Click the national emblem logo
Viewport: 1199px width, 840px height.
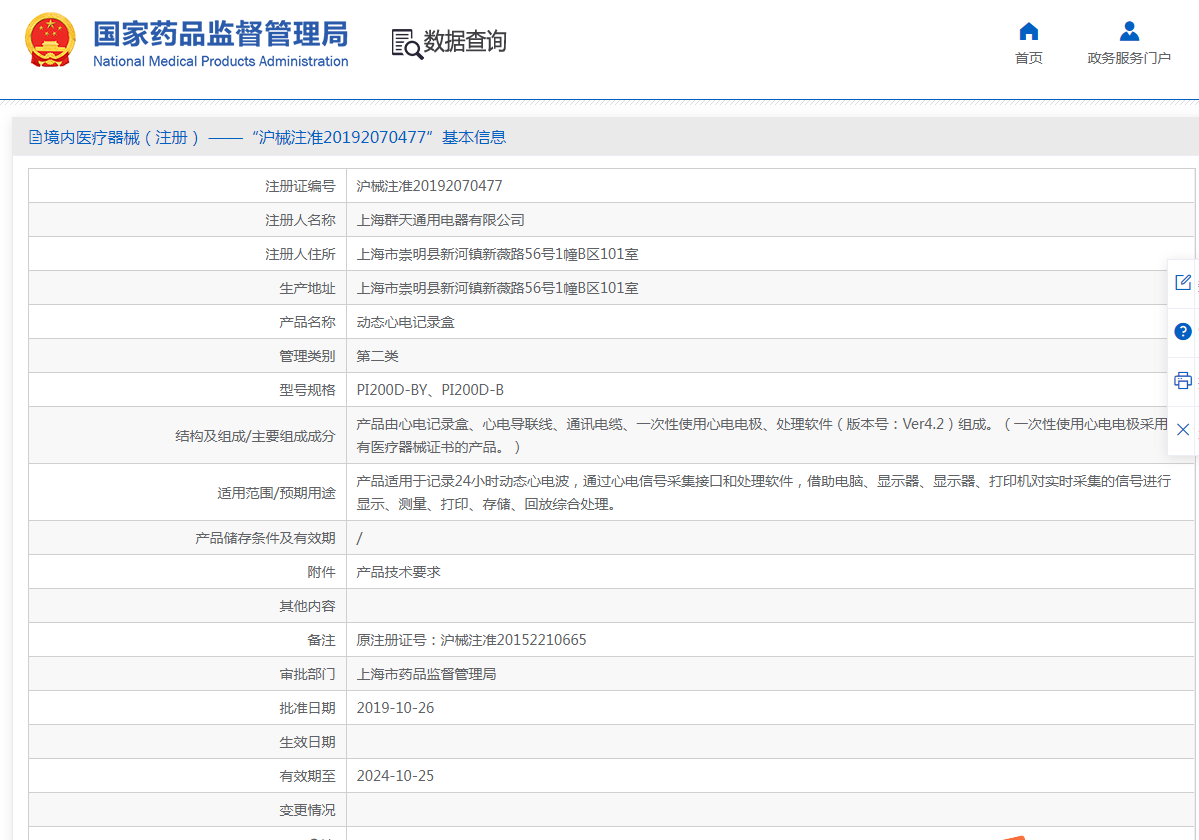(x=50, y=40)
